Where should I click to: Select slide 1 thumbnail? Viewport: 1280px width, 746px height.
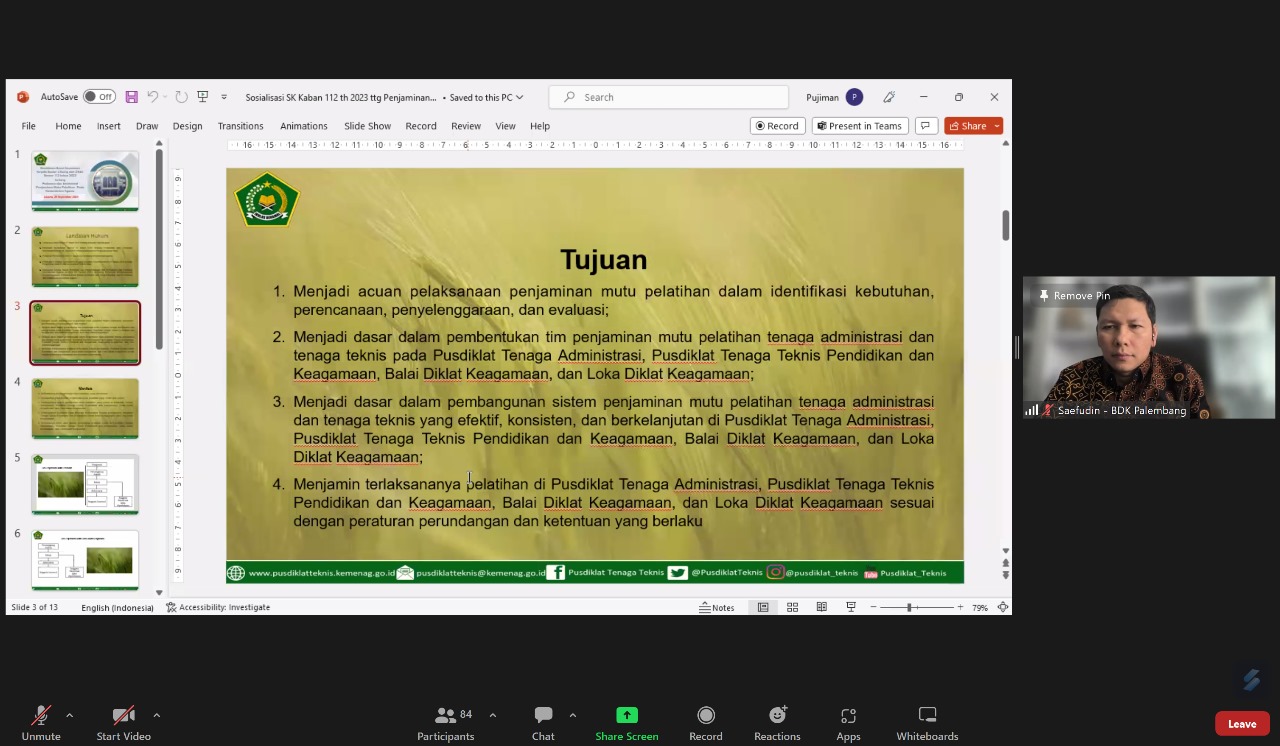point(85,181)
